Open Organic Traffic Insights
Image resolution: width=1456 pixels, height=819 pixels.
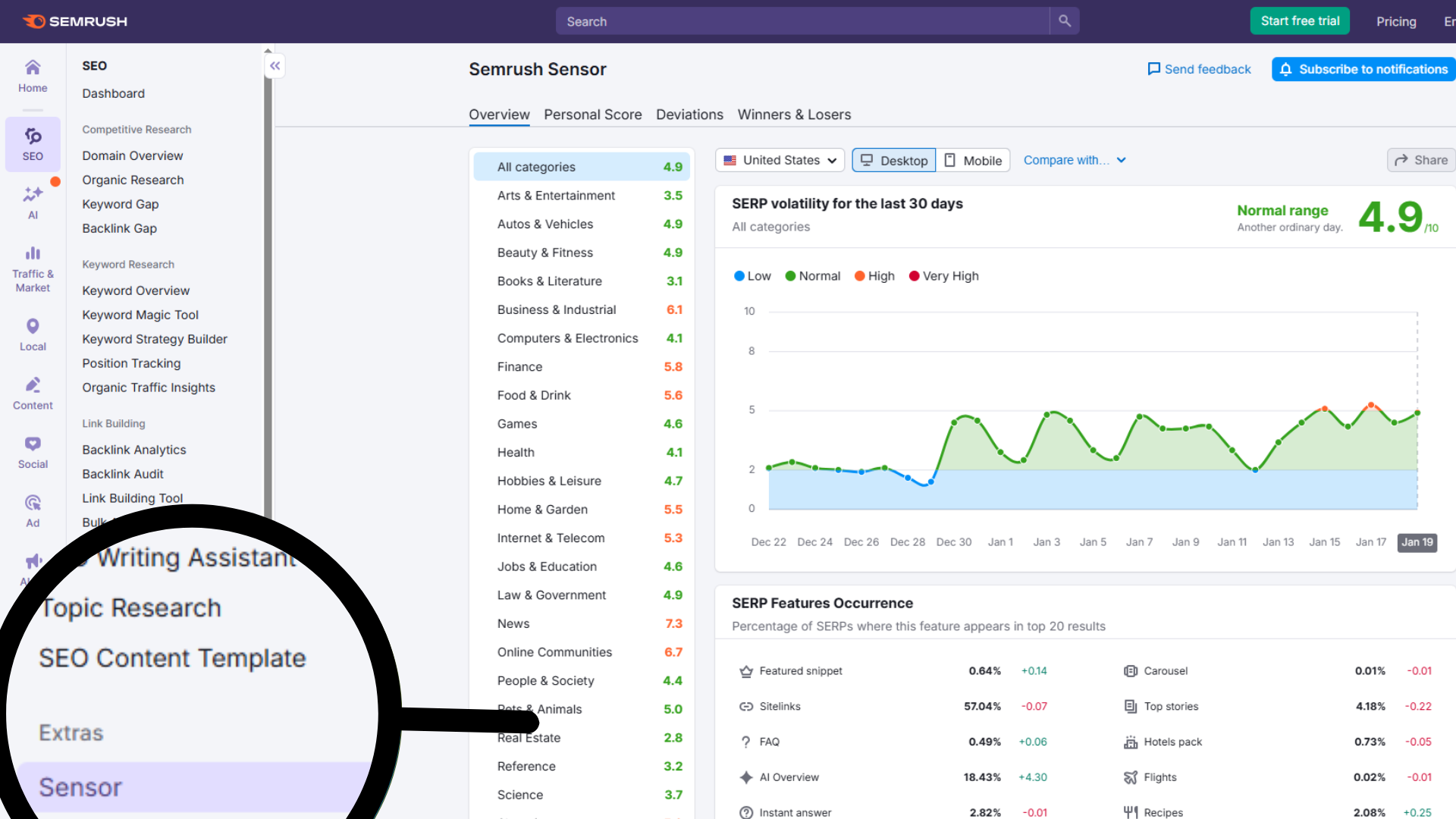point(149,388)
